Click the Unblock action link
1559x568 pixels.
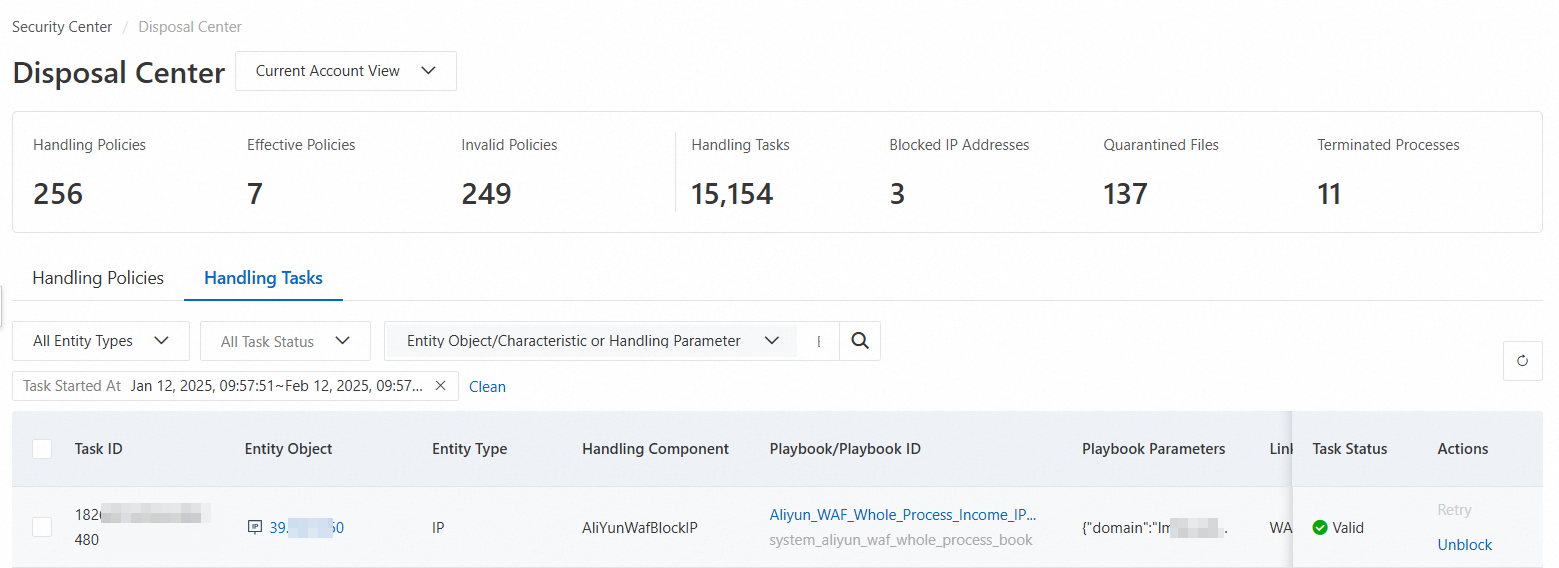(x=1464, y=545)
